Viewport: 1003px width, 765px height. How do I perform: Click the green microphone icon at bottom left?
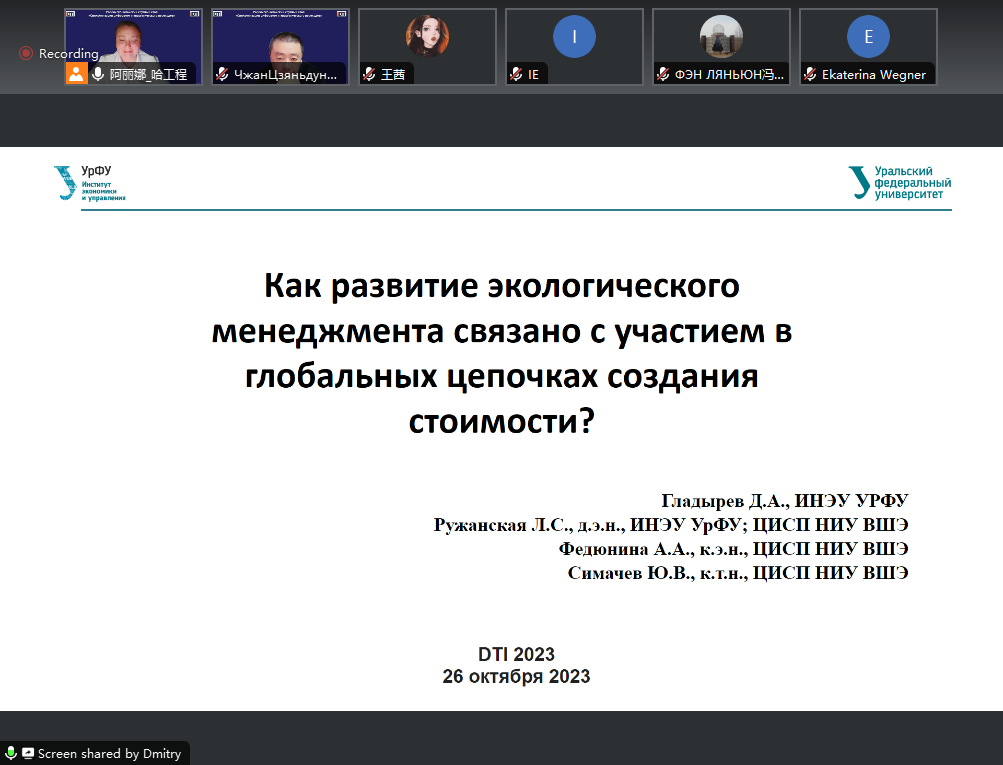click(11, 753)
